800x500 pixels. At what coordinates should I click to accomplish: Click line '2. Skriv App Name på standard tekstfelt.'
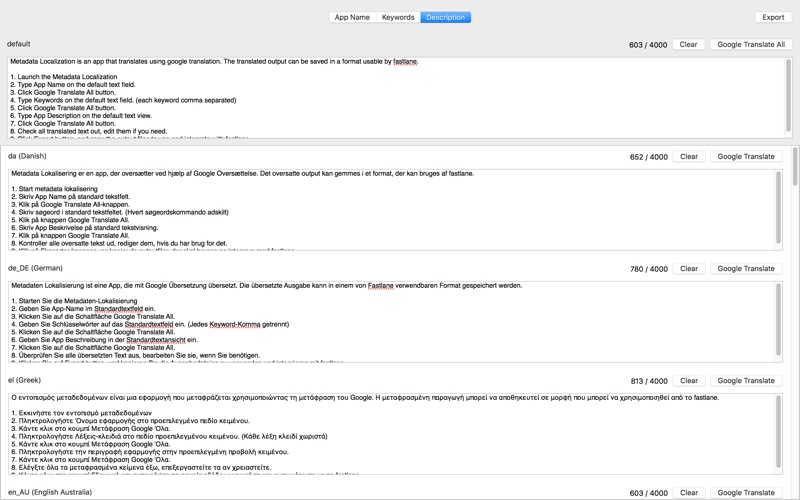click(x=71, y=197)
